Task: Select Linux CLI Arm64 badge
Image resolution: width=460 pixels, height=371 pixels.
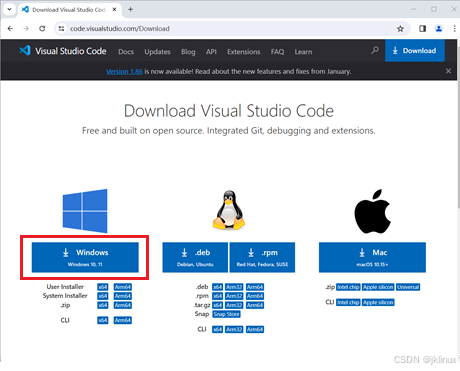Action: coord(255,330)
